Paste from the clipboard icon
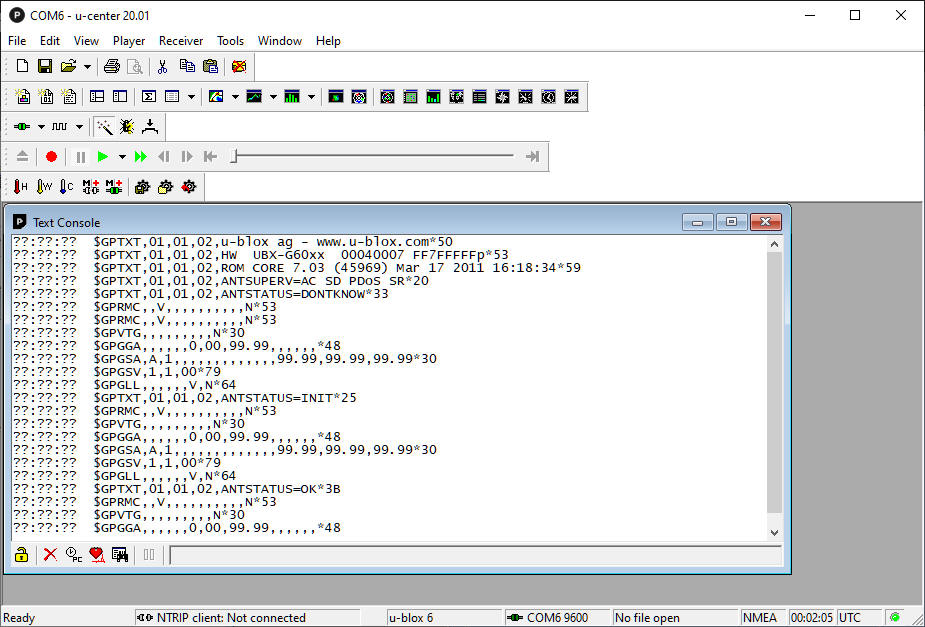This screenshot has width=925, height=627. pyautogui.click(x=211, y=66)
